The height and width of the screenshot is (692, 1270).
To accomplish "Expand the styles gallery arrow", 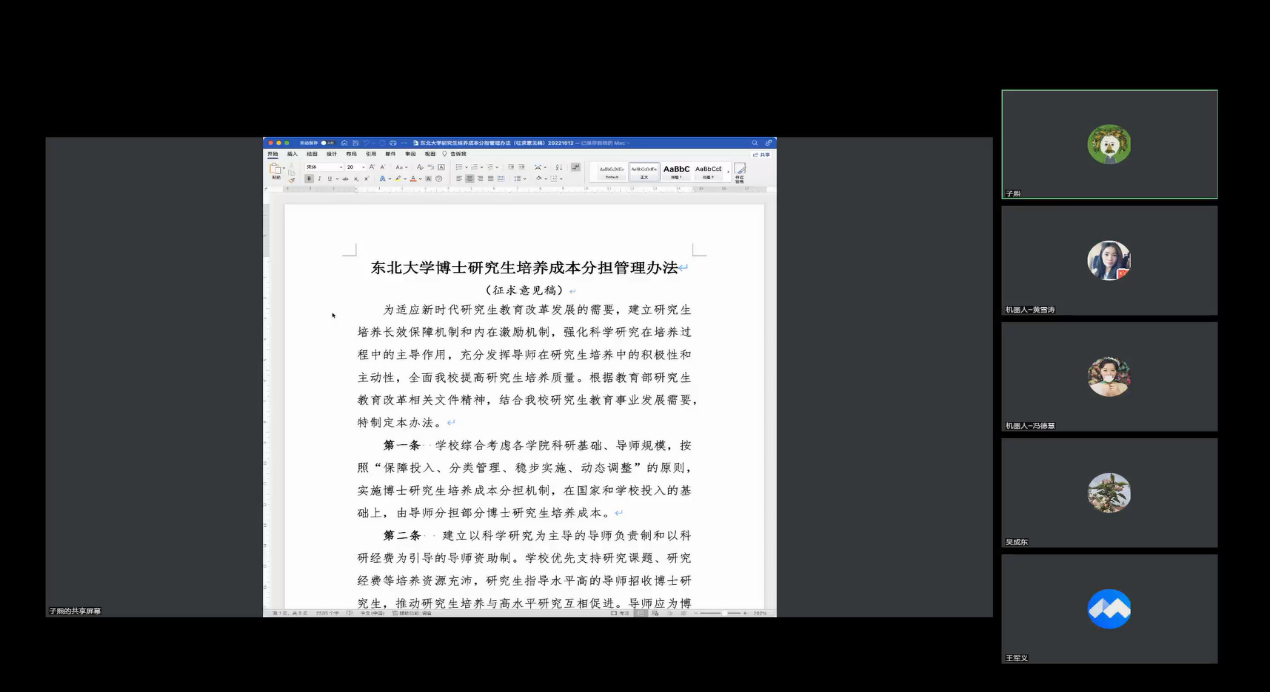I will click(x=728, y=172).
